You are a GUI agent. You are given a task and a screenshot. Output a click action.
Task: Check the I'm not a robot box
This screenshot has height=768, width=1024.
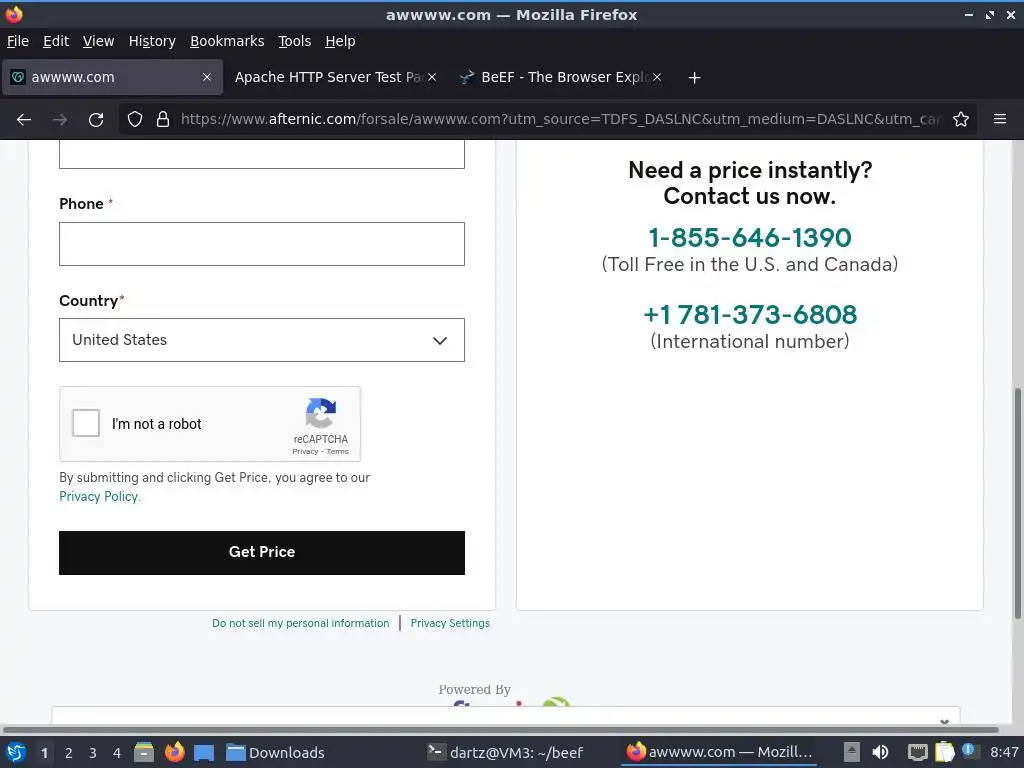pyautogui.click(x=86, y=423)
